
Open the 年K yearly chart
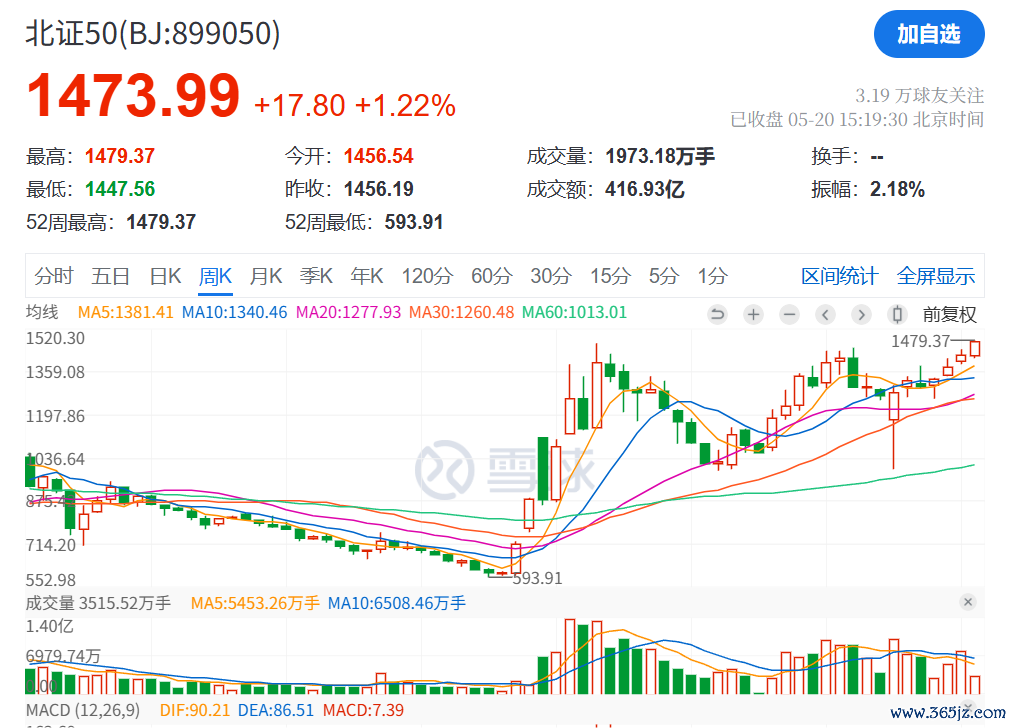pyautogui.click(x=367, y=277)
